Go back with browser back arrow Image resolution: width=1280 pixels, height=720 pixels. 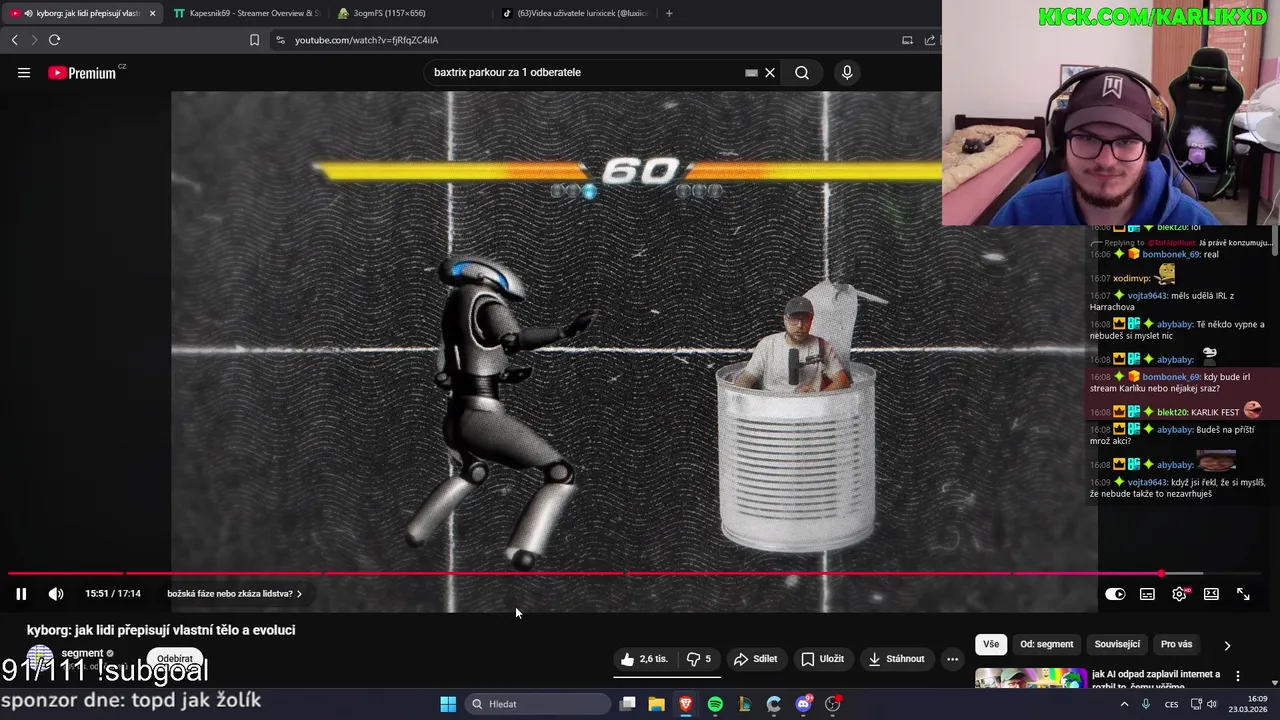click(14, 40)
